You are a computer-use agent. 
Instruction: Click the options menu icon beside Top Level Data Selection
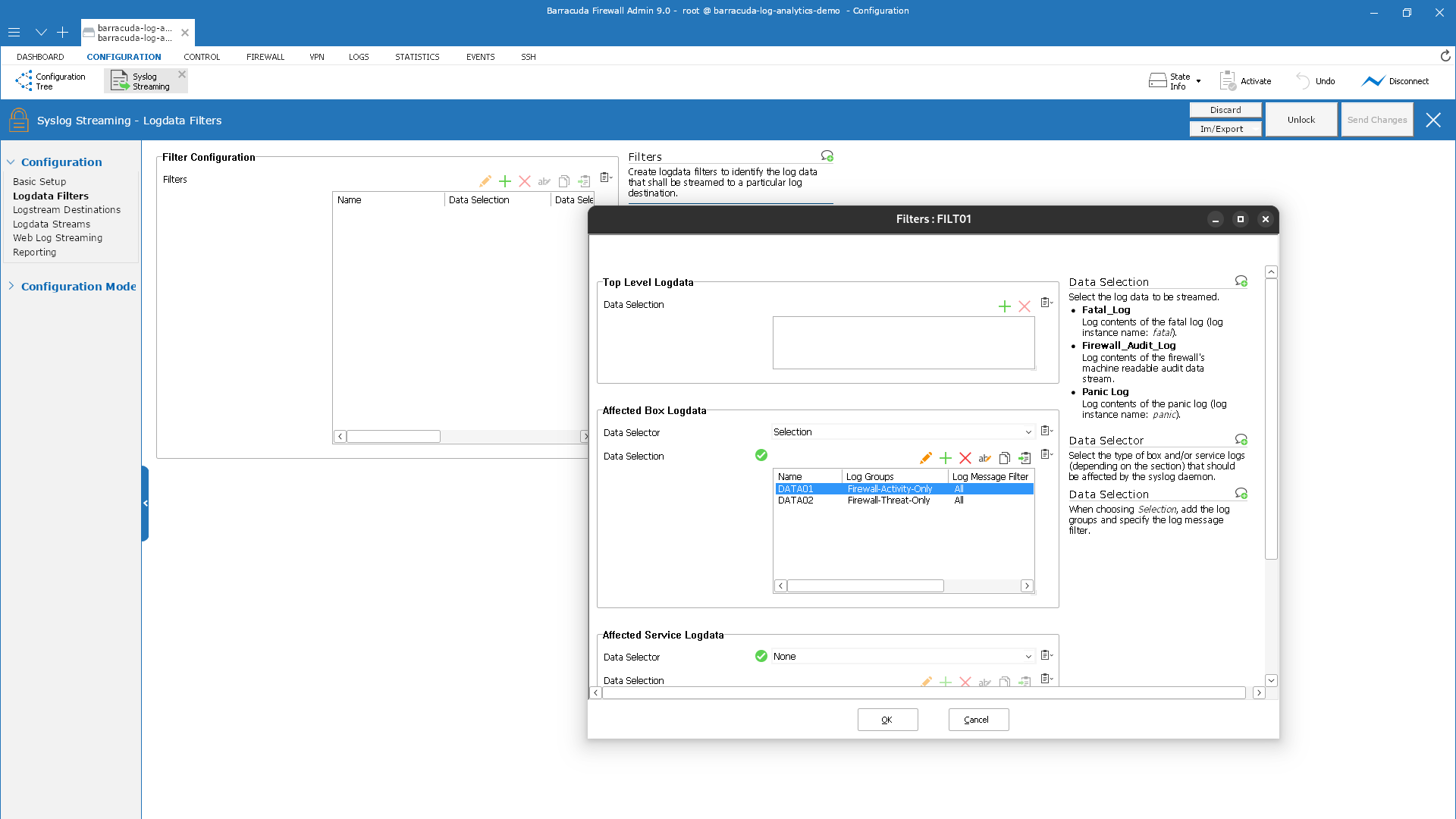(x=1046, y=303)
